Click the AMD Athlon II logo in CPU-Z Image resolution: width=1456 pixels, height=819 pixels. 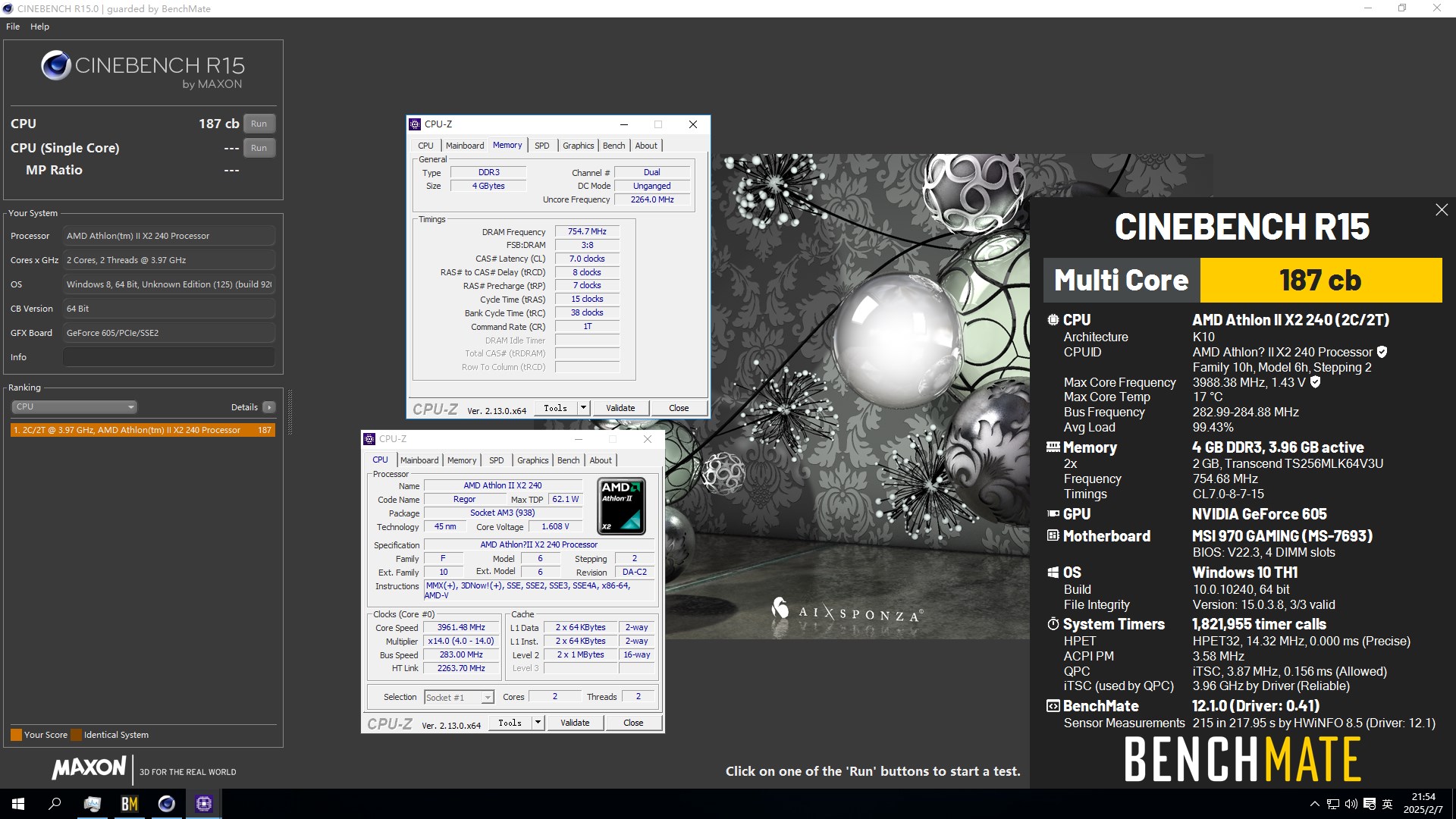click(622, 506)
